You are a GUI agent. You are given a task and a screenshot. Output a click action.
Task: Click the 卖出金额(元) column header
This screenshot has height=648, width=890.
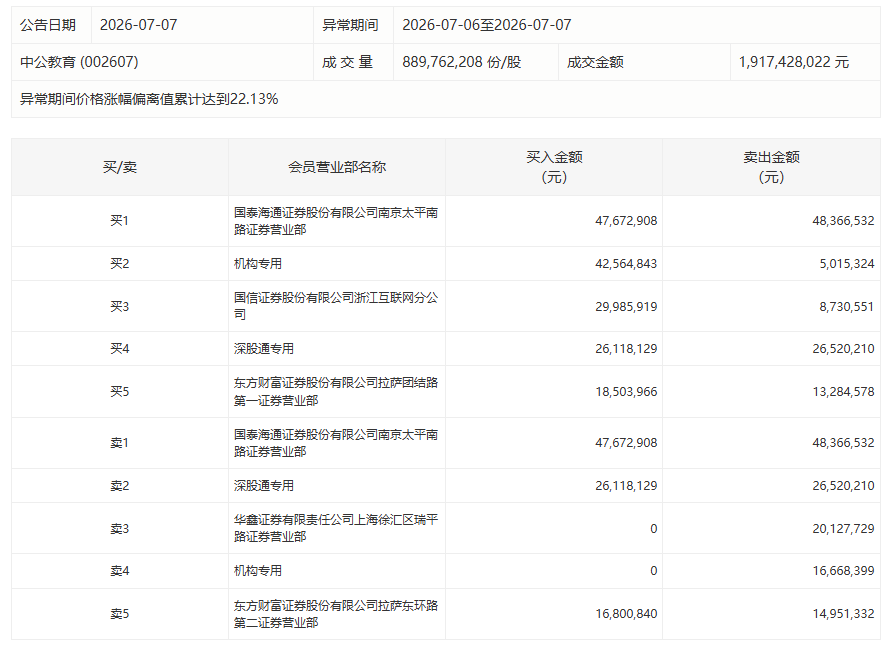click(771, 167)
